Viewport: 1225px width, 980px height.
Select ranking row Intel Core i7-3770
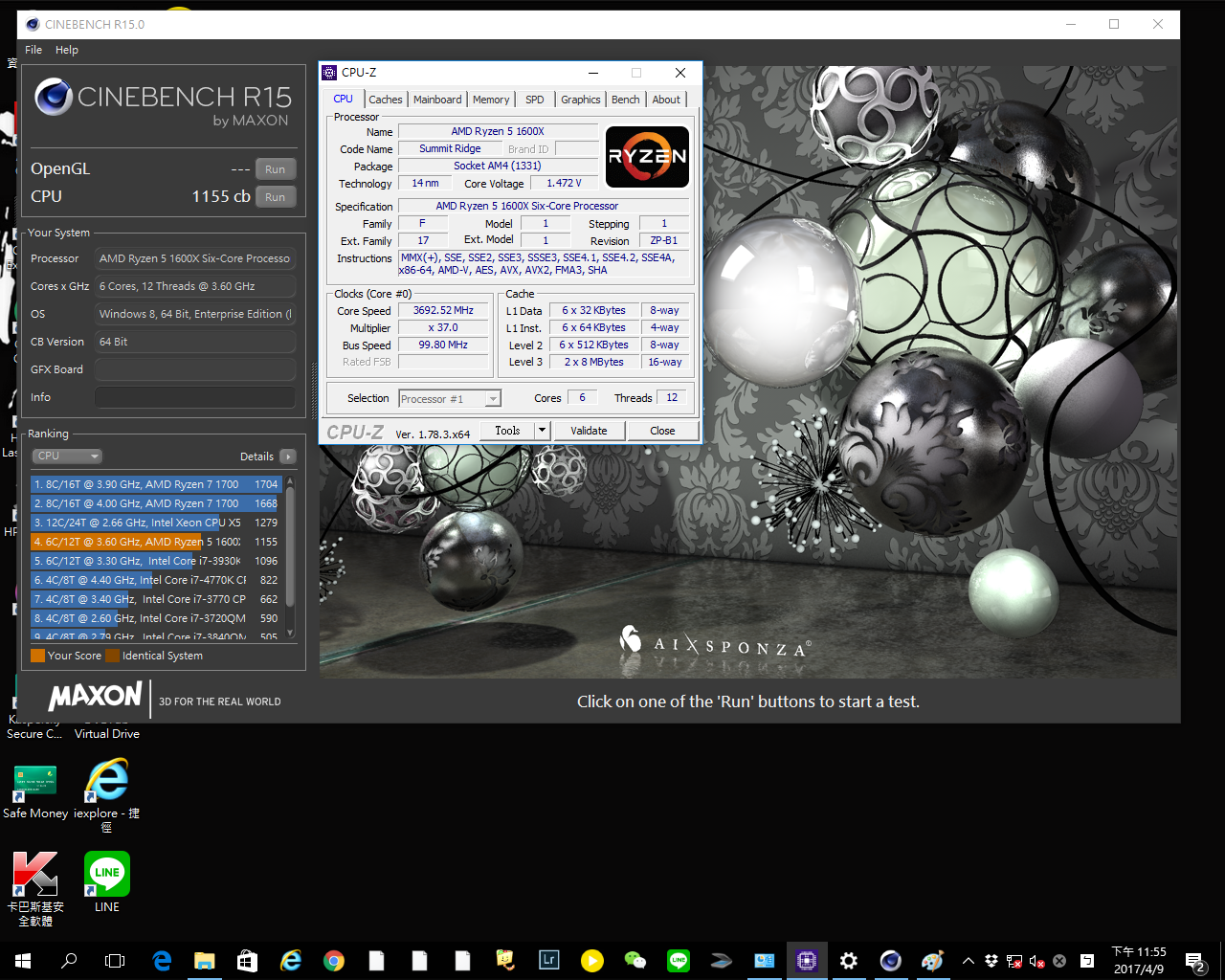(x=156, y=599)
